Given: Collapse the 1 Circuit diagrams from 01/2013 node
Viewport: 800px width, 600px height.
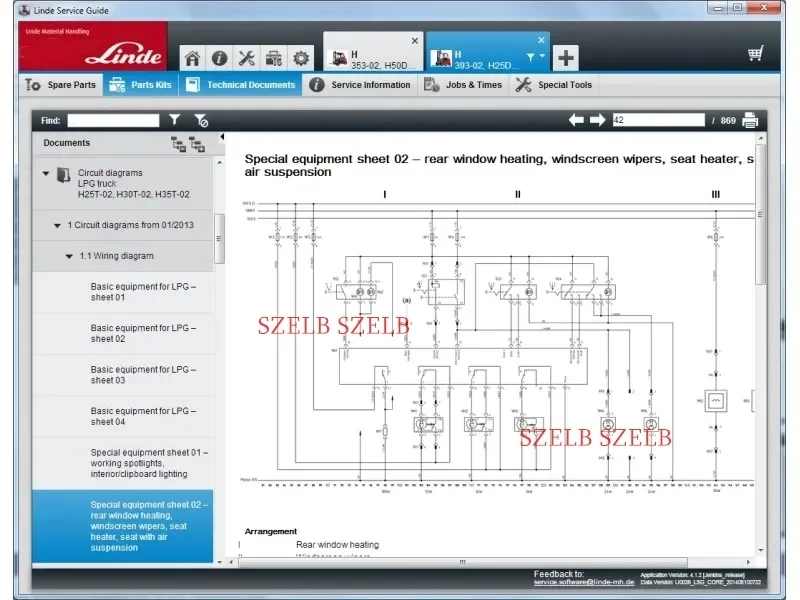Looking at the screenshot, I should pos(57,226).
